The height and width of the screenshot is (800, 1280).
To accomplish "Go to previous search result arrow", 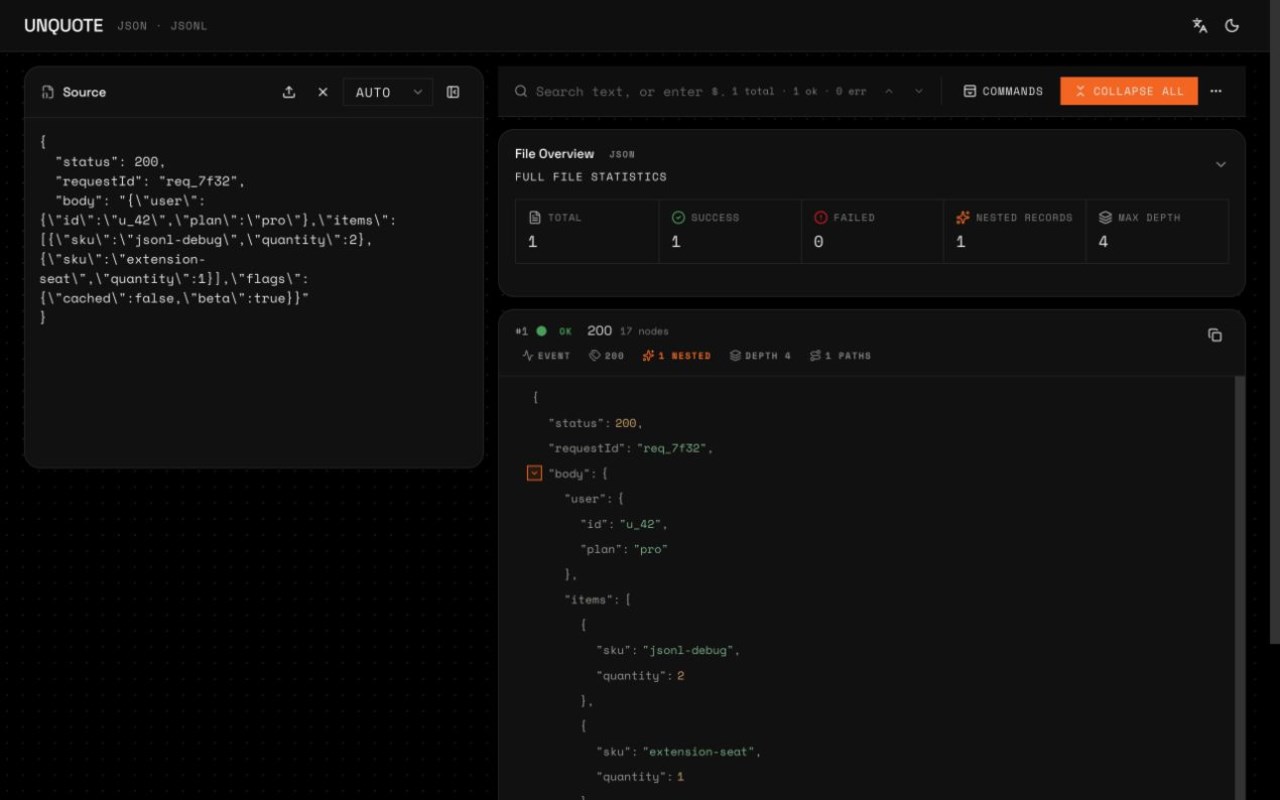I will 889,91.
